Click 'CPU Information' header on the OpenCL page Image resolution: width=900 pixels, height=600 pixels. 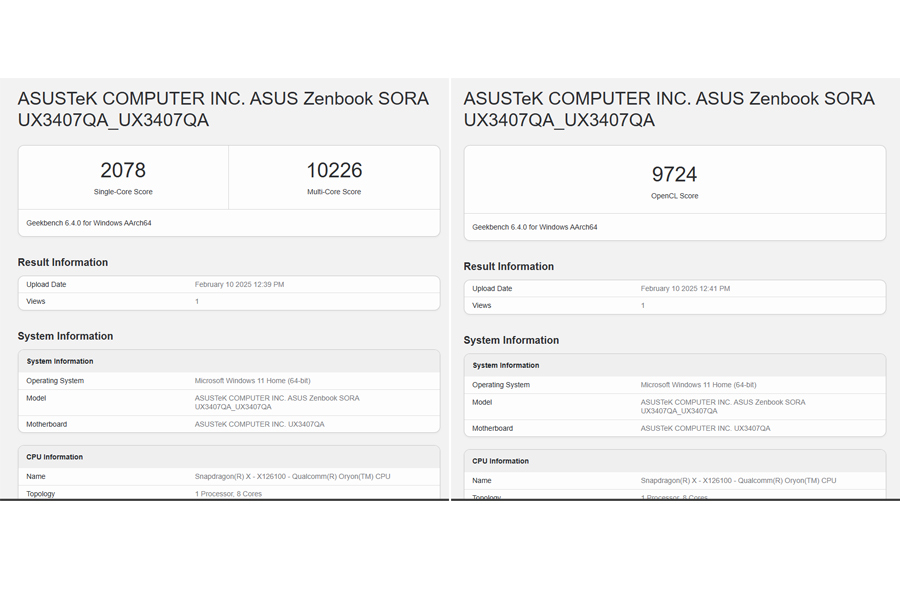click(501, 461)
